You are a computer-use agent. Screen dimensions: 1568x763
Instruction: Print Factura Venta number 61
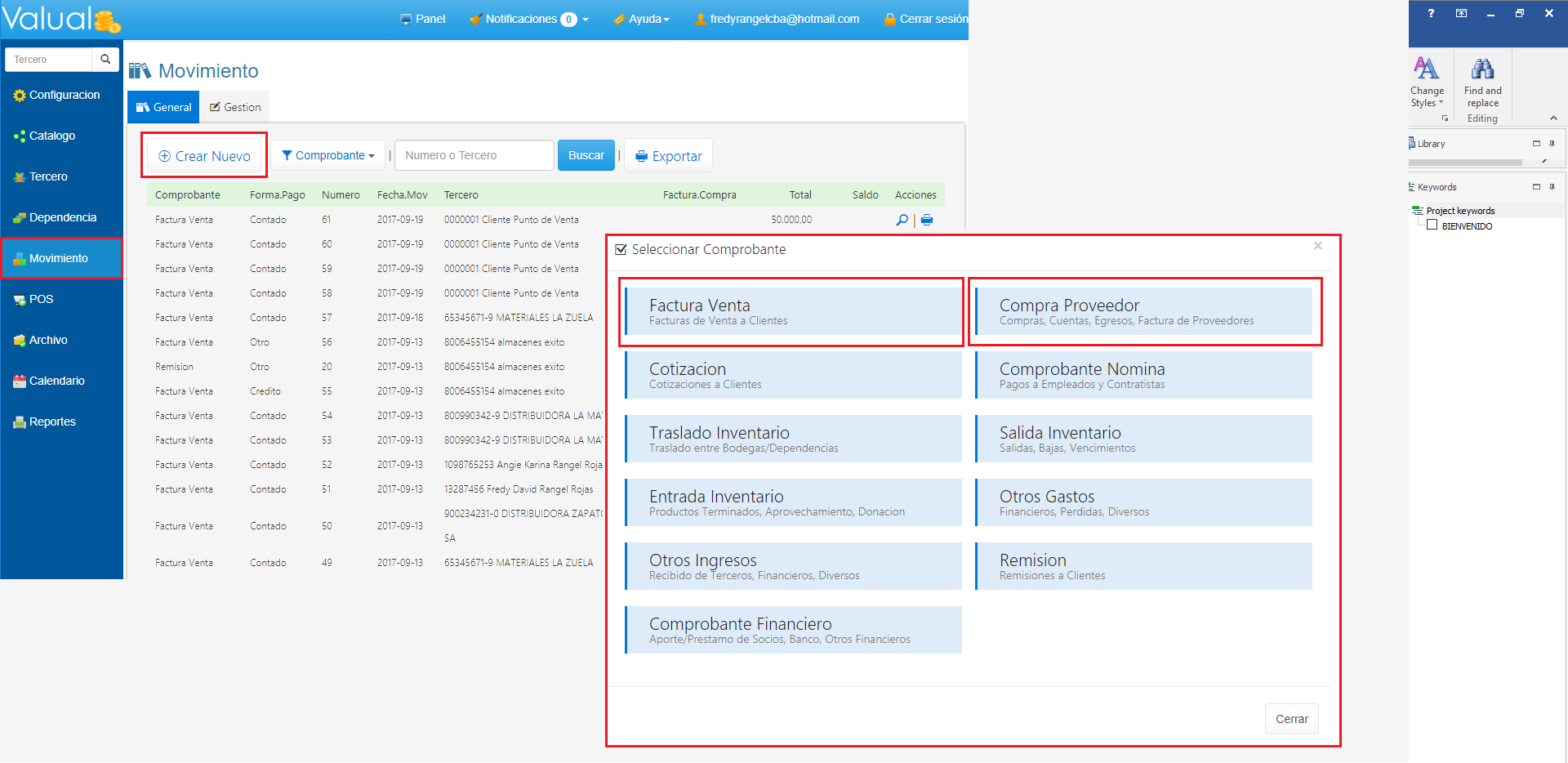click(x=927, y=220)
